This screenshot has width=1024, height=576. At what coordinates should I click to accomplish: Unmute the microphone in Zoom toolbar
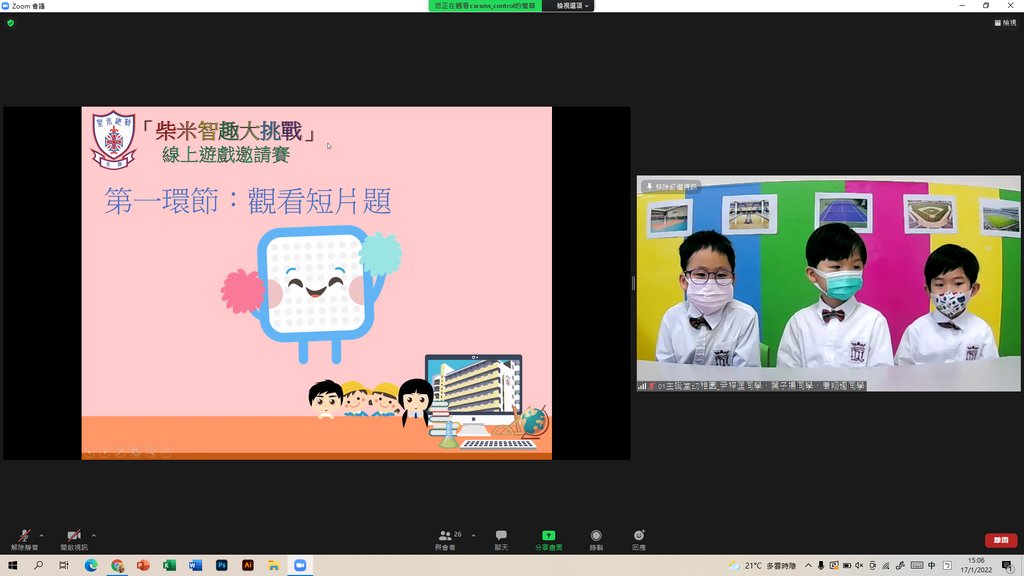pos(24,537)
